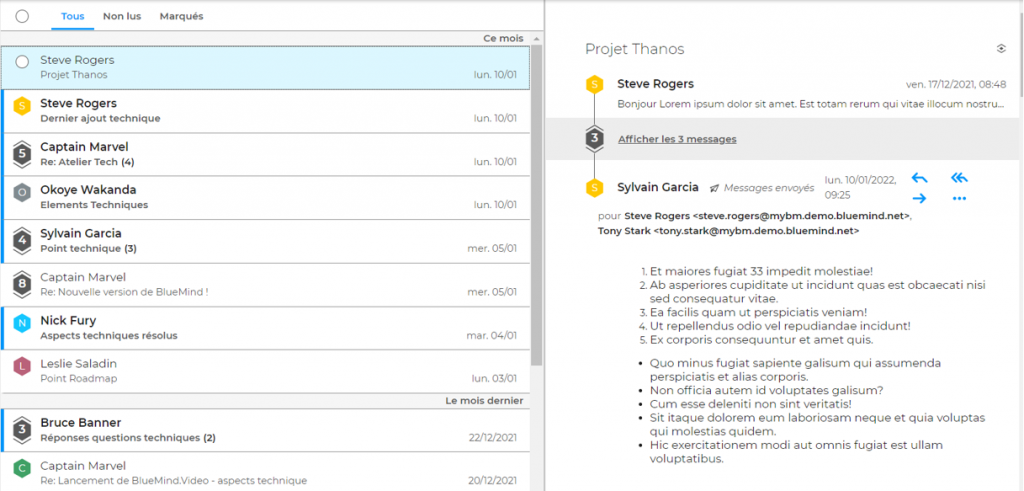Click Nick Fury's blue hexagon avatar
The width and height of the screenshot is (1024, 491).
click(x=22, y=323)
